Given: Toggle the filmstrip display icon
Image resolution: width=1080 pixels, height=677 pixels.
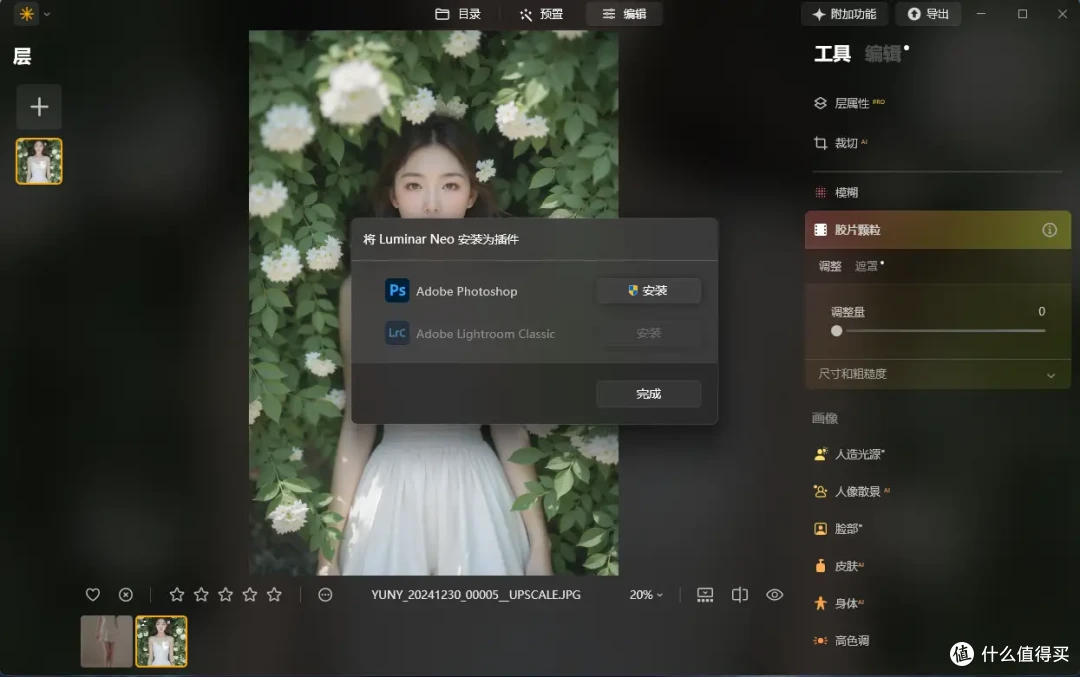Looking at the screenshot, I should (x=705, y=595).
